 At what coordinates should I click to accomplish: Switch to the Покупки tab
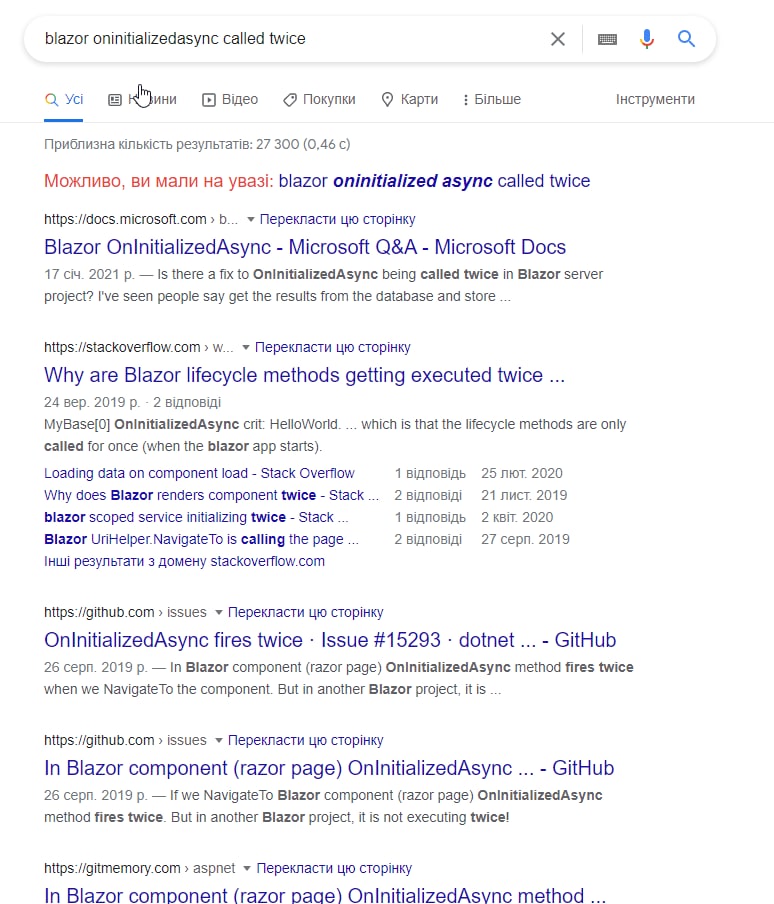pyautogui.click(x=319, y=99)
